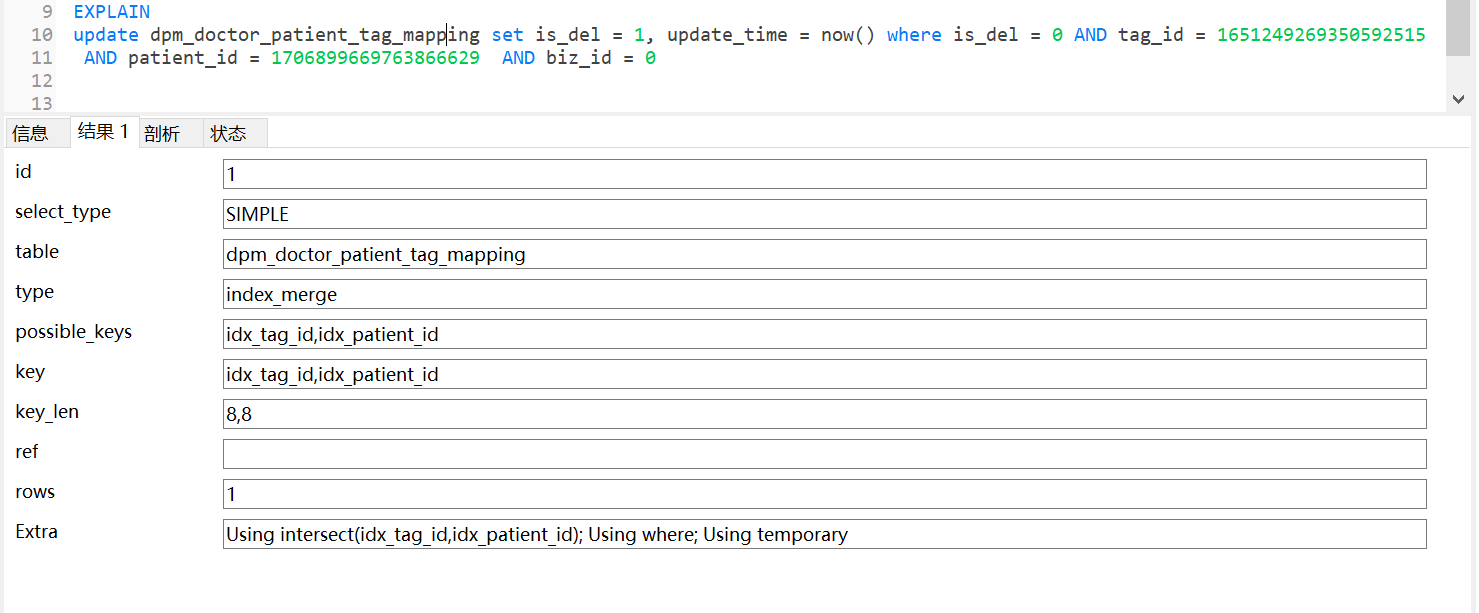1479x613 pixels.
Task: Click line number 12 in the gutter
Action: click(x=41, y=81)
